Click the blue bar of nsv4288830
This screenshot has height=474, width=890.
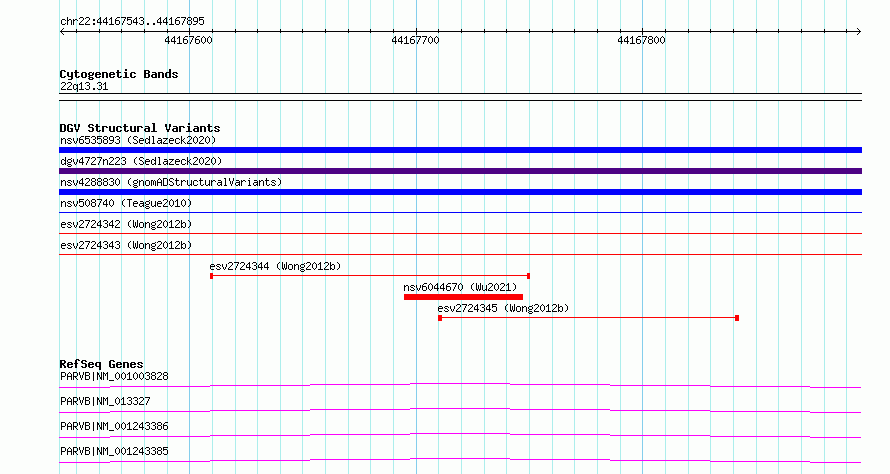tap(460, 192)
